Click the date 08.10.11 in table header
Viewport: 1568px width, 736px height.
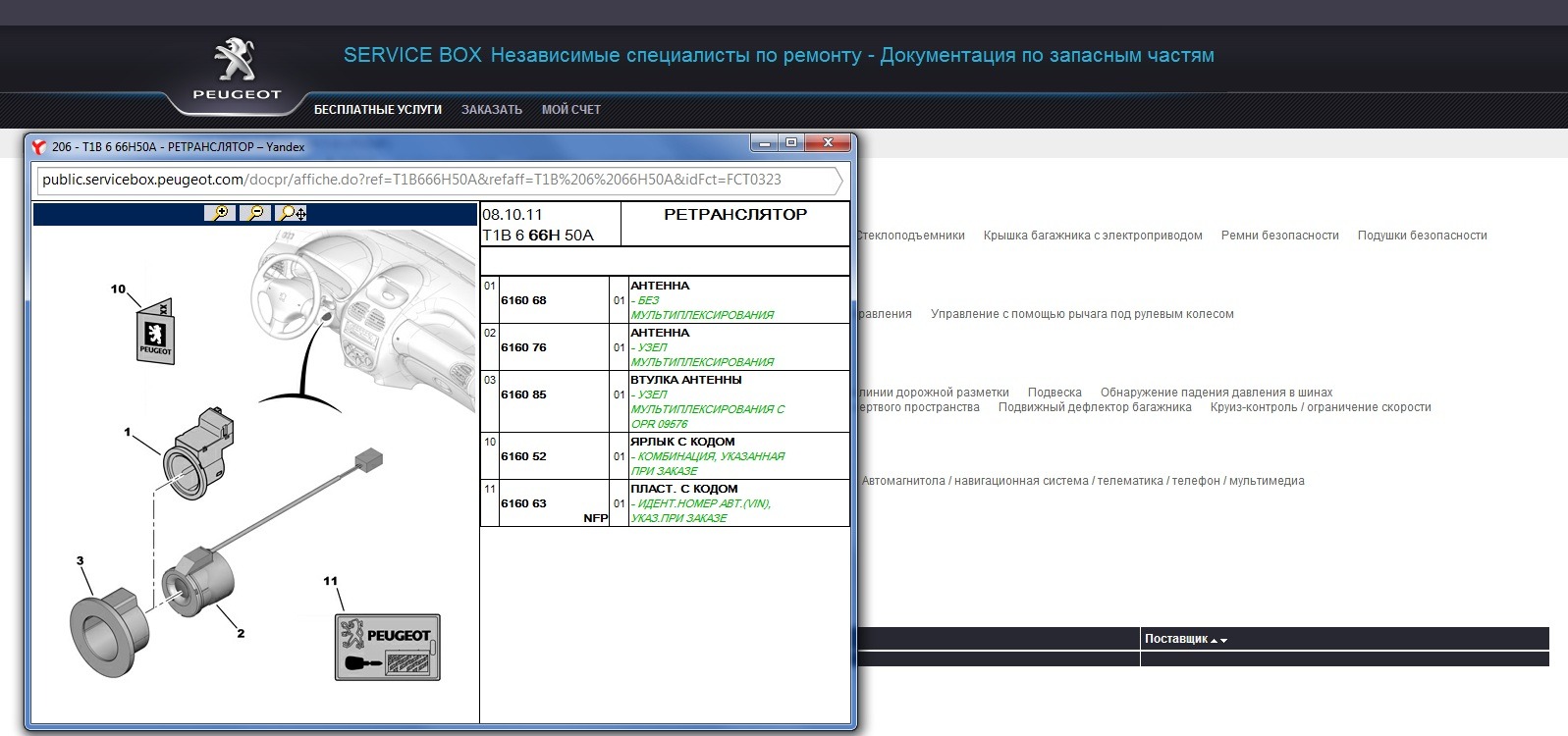pos(513,215)
